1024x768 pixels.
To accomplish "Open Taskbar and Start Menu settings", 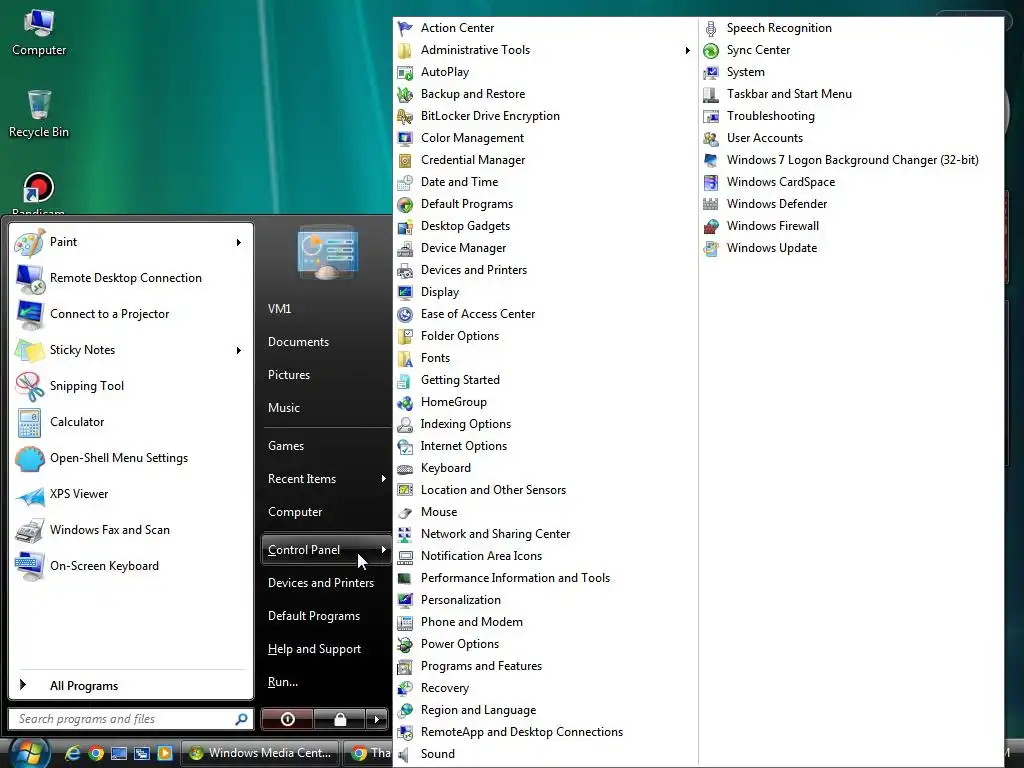I will pos(789,94).
